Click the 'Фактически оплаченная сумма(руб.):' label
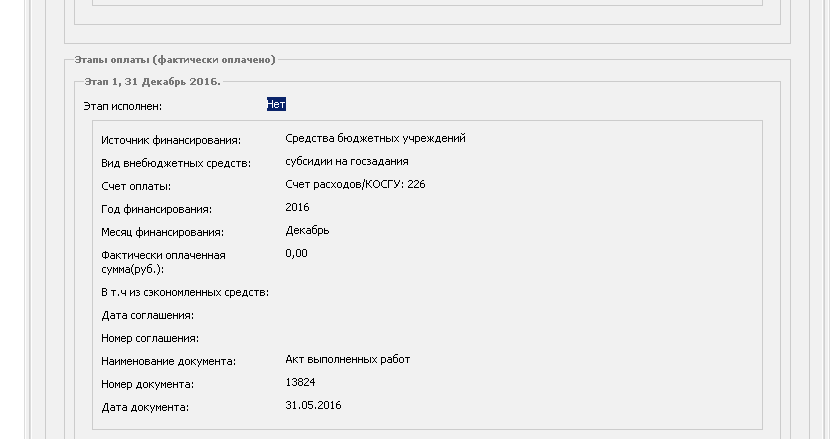Image resolution: width=831 pixels, height=439 pixels. (x=163, y=262)
